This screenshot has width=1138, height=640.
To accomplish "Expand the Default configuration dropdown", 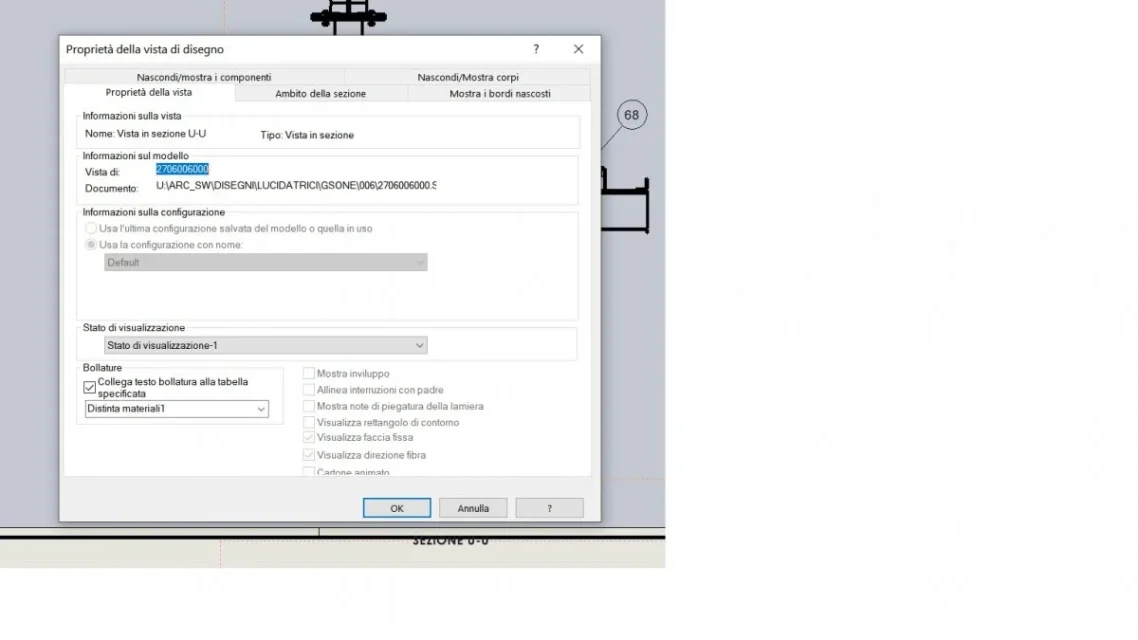I will 266,263.
